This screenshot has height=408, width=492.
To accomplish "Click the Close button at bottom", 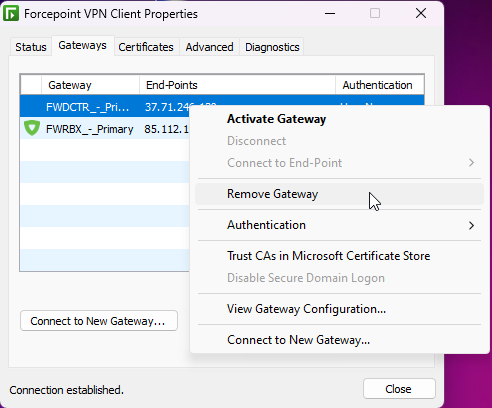I will (399, 389).
